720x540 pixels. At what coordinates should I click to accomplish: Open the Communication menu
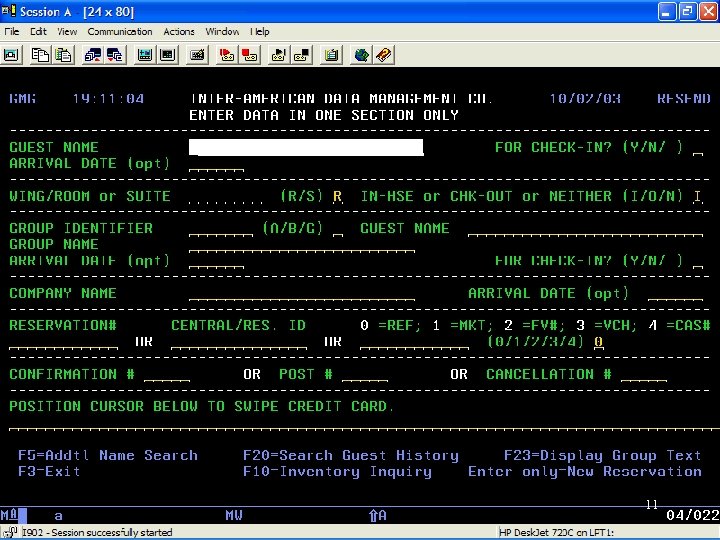[120, 32]
